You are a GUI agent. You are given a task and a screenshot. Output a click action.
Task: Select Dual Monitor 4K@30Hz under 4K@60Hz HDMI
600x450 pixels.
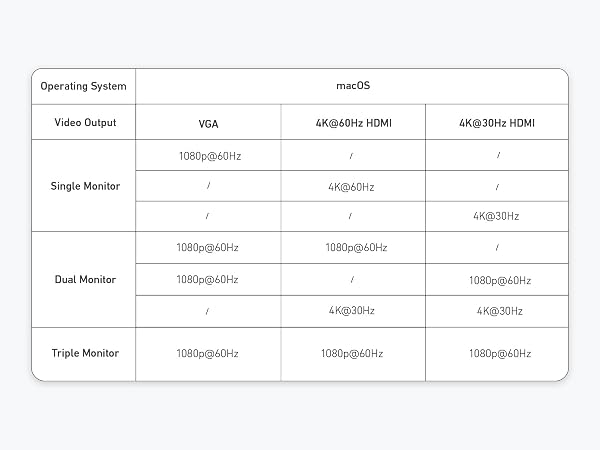click(353, 311)
